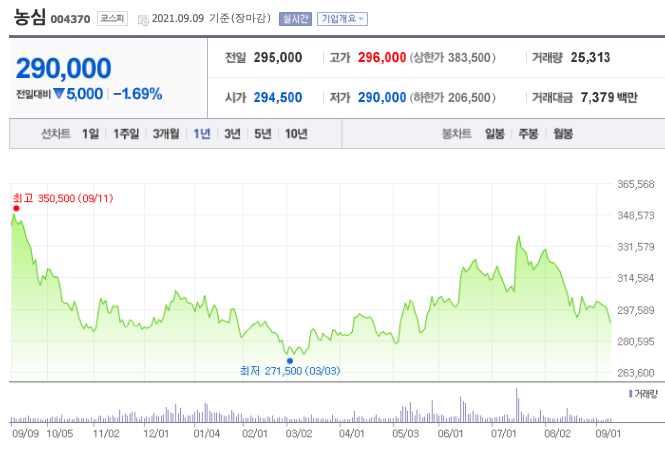The image size is (665, 457).
Task: Click the 365,568 price axis label
Action: coord(635,184)
